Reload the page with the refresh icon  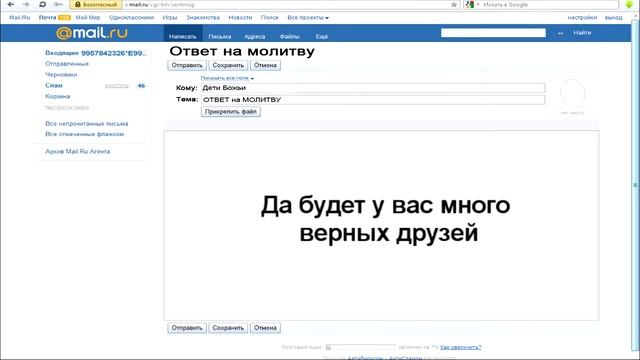[42, 4]
